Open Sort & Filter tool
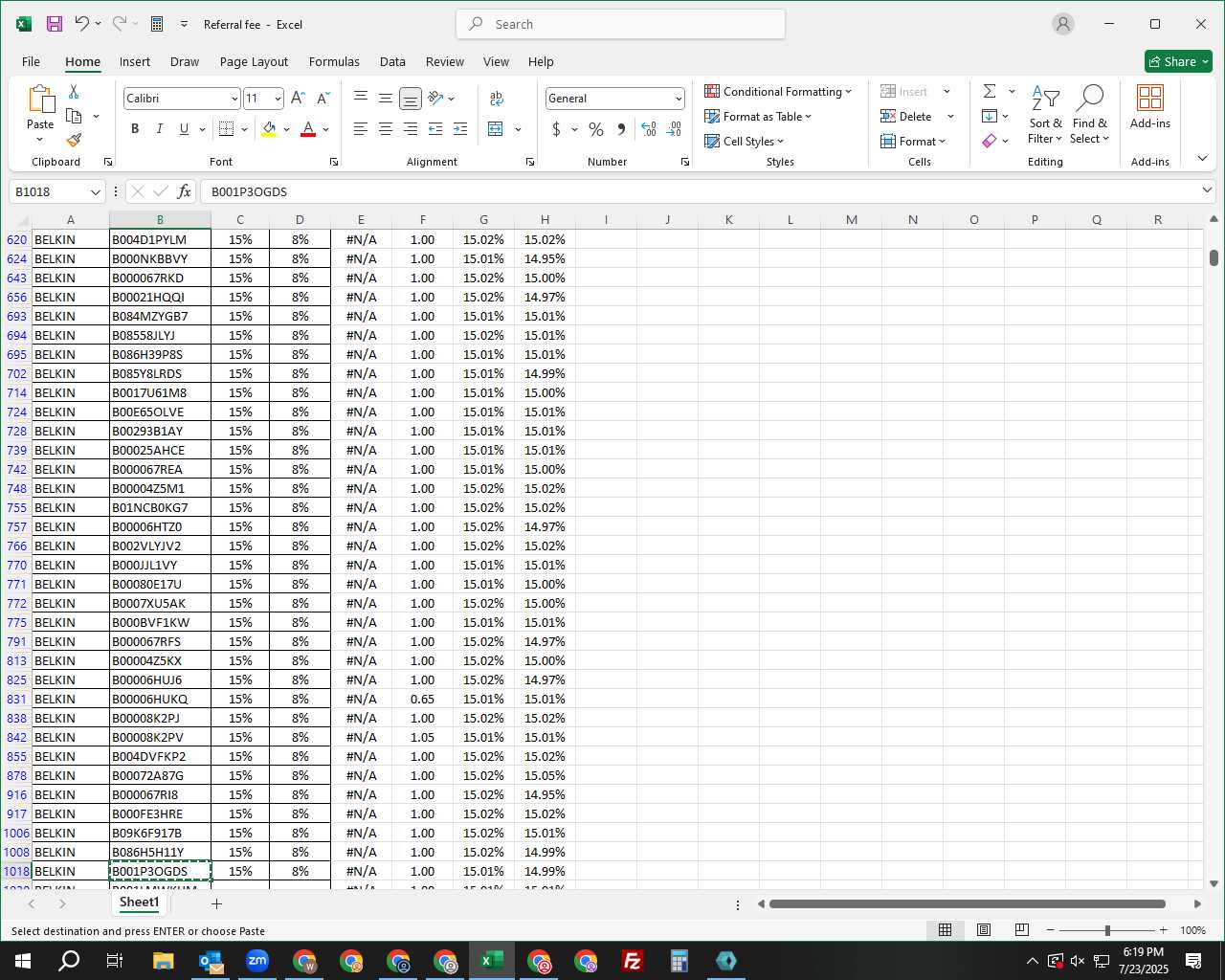Image resolution: width=1225 pixels, height=980 pixels. 1045,114
